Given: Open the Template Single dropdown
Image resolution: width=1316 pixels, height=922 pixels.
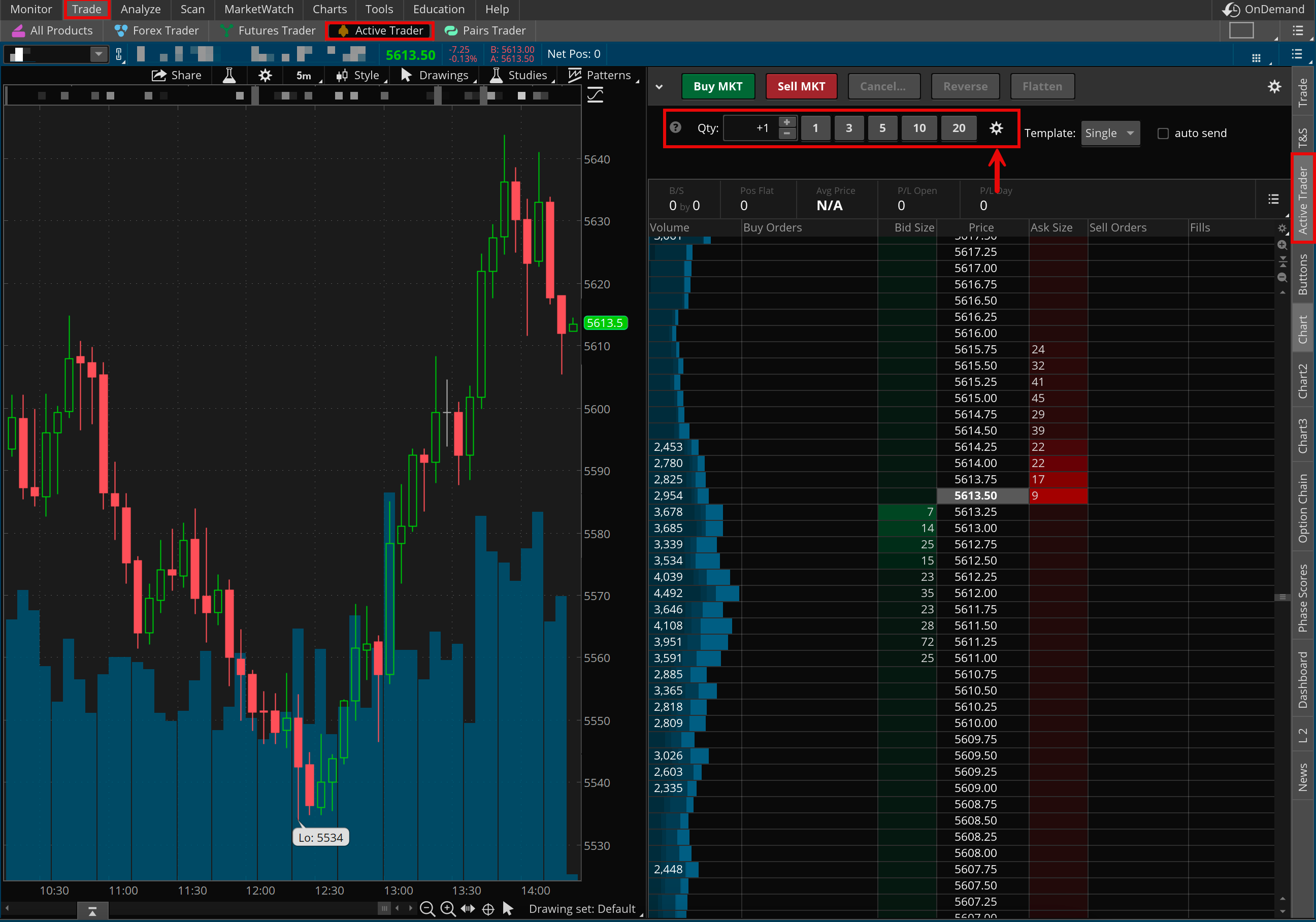Looking at the screenshot, I should [1110, 134].
